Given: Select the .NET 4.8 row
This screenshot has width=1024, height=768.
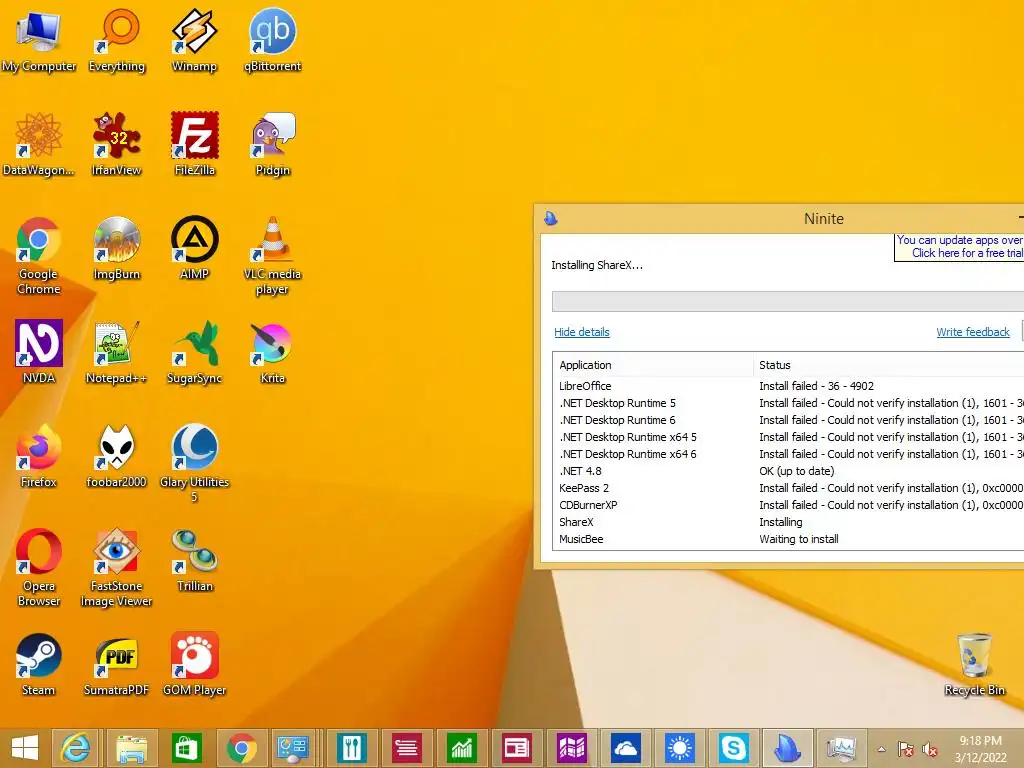Looking at the screenshot, I should click(x=788, y=471).
